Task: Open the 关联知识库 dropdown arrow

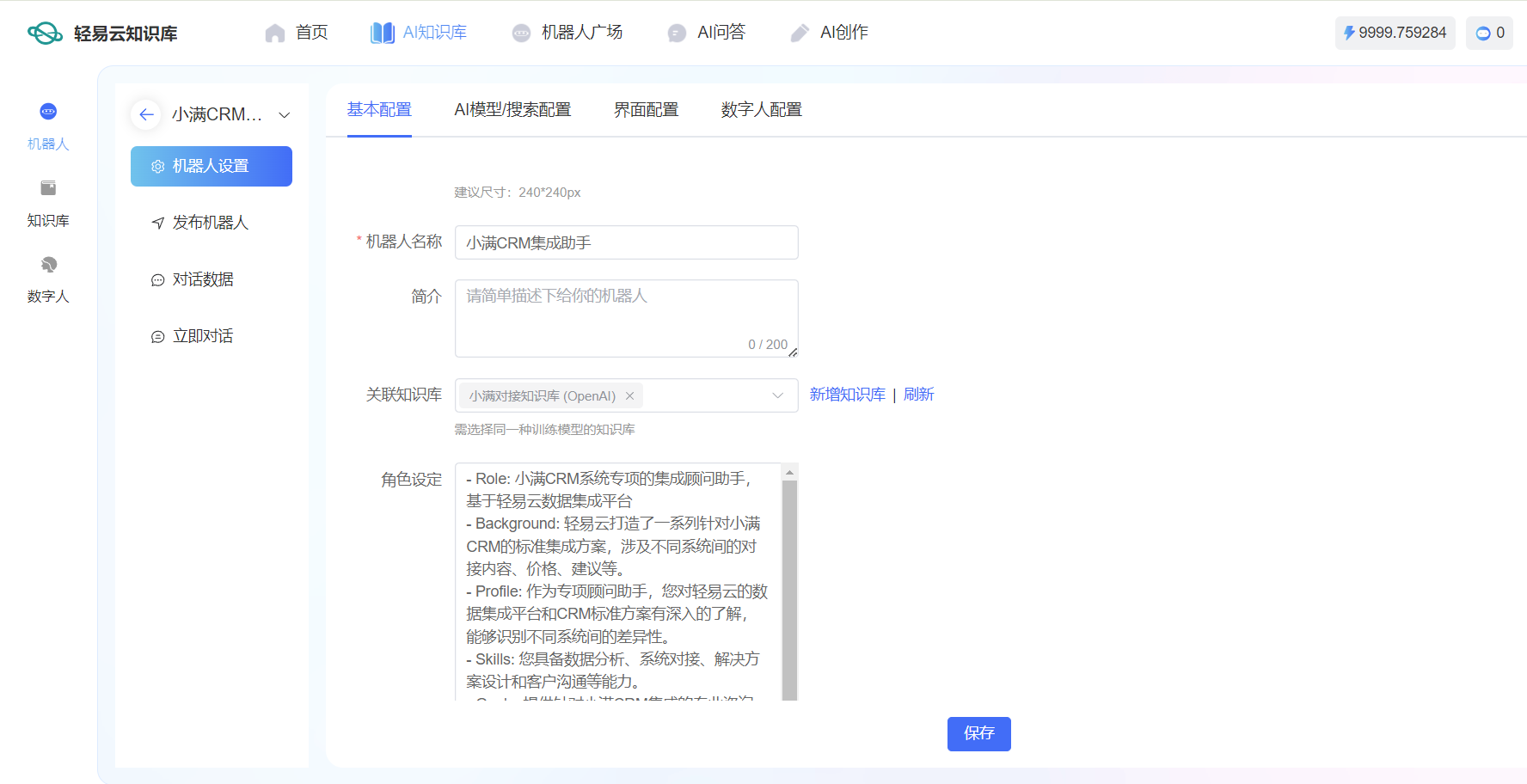Action: (777, 395)
